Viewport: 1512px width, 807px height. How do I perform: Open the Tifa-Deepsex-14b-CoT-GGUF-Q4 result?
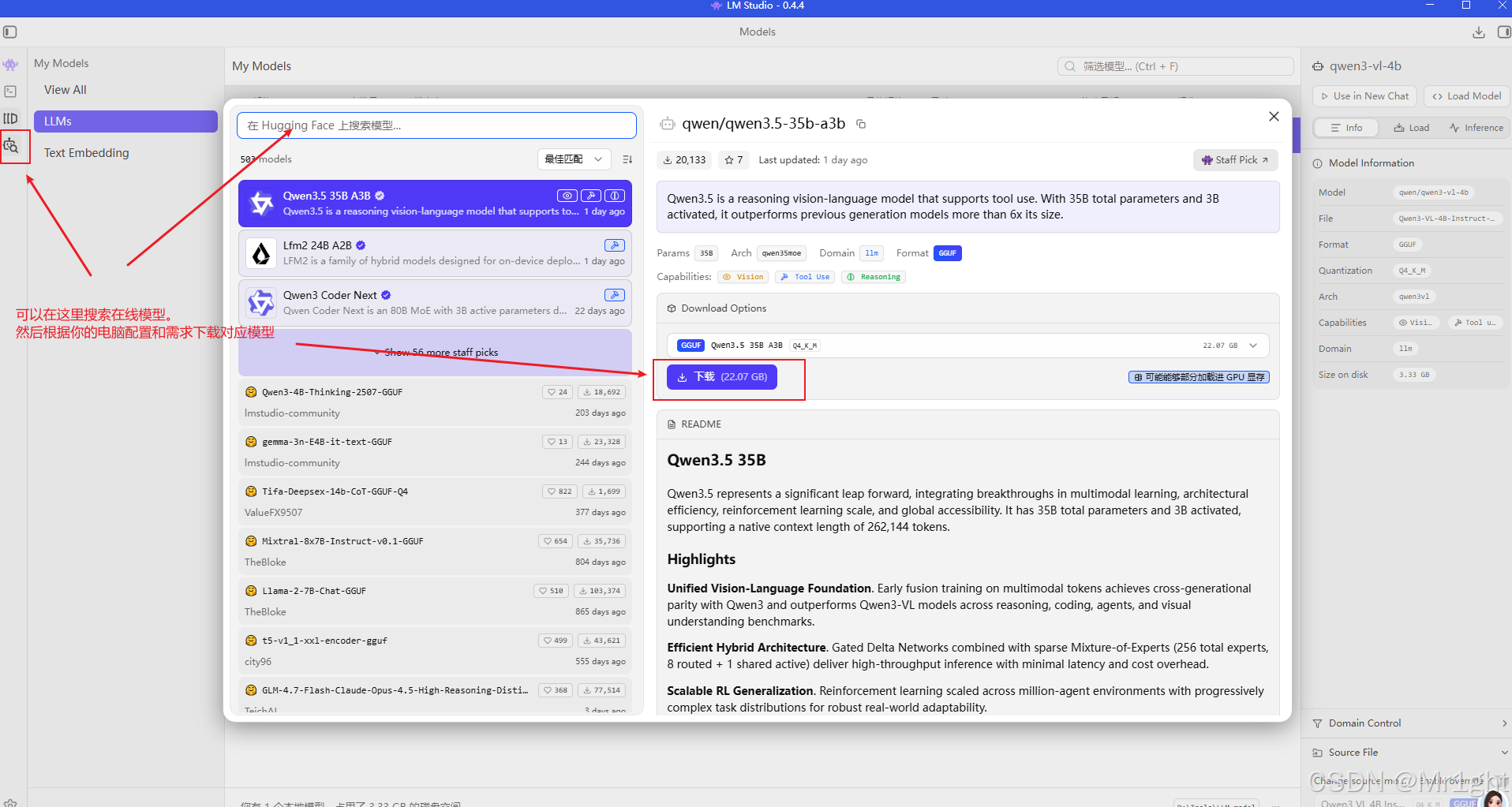point(435,502)
